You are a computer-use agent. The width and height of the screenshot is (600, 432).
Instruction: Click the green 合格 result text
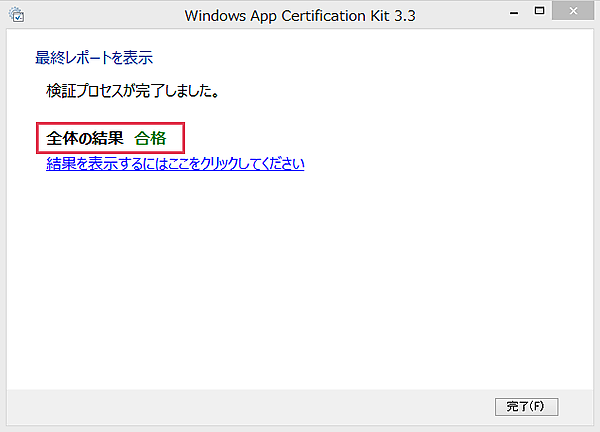[x=150, y=138]
